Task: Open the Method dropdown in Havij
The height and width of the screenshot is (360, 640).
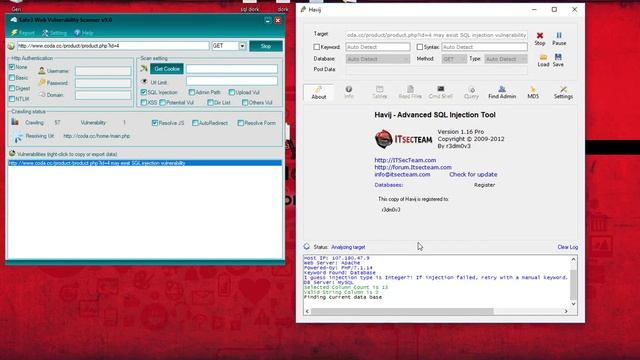Action: (454, 59)
